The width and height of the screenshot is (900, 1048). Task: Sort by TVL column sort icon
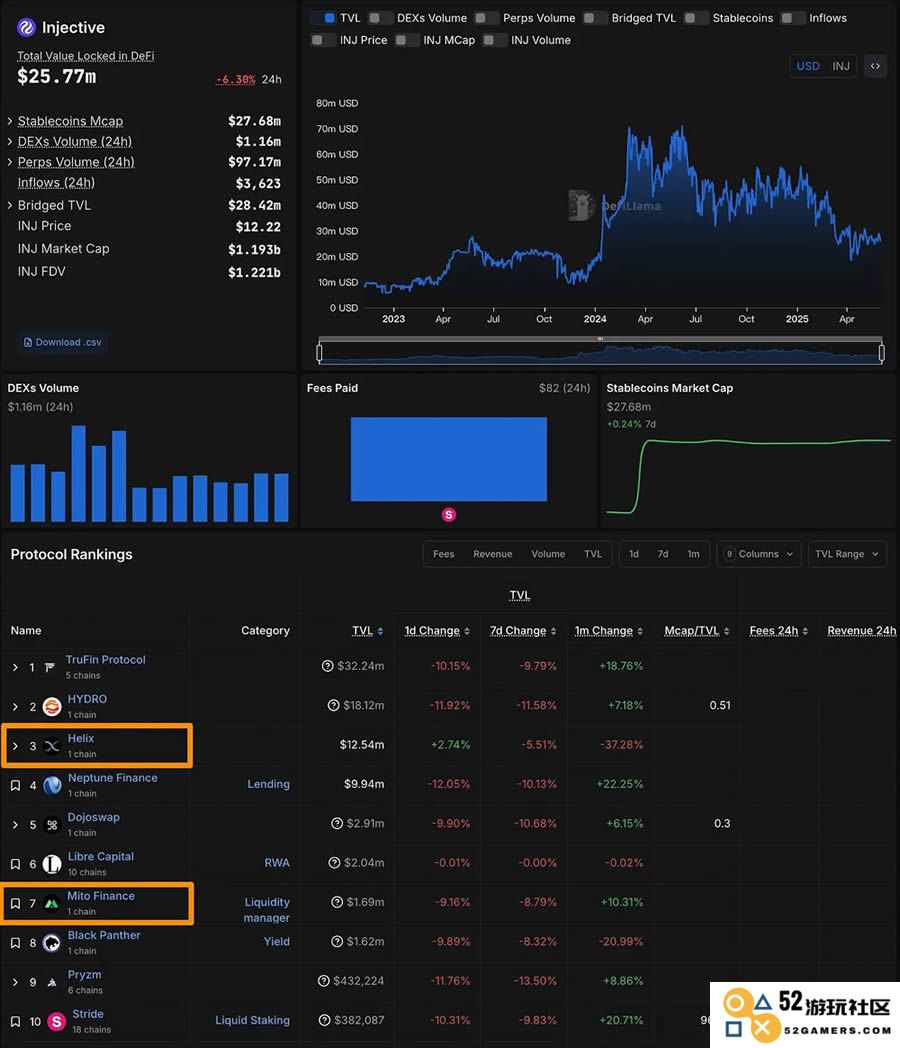[380, 631]
